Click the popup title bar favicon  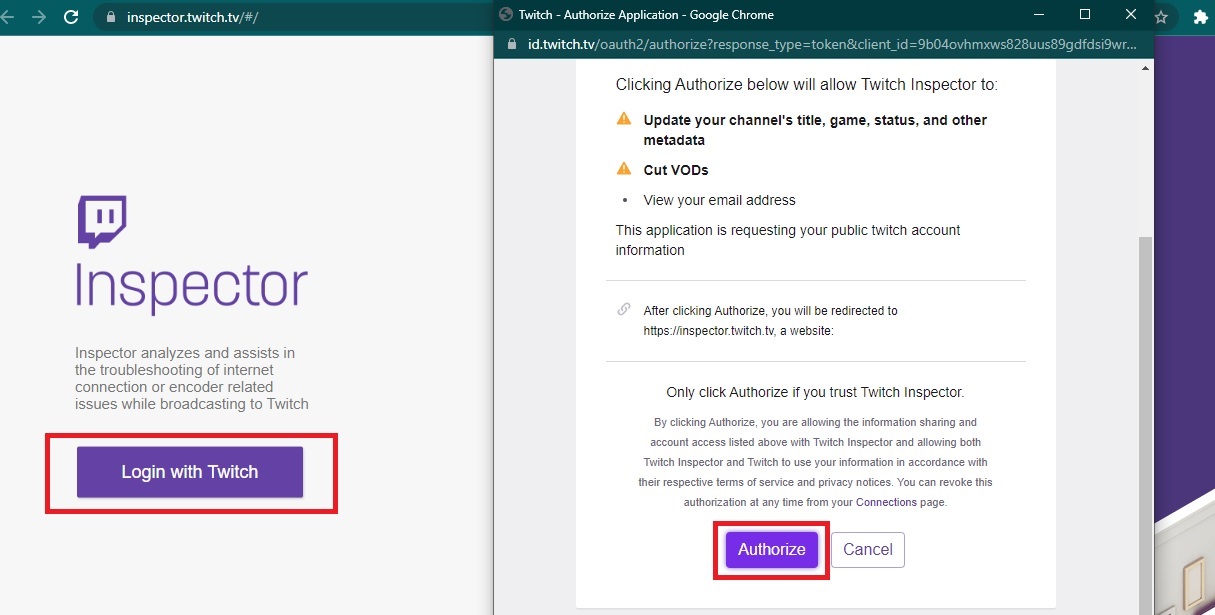pos(505,14)
